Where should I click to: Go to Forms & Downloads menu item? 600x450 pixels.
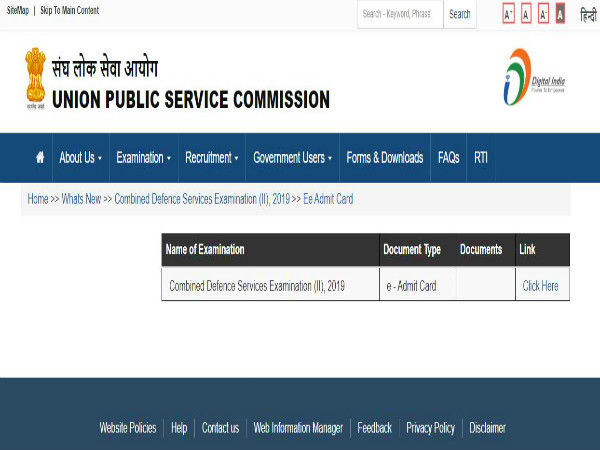click(384, 158)
